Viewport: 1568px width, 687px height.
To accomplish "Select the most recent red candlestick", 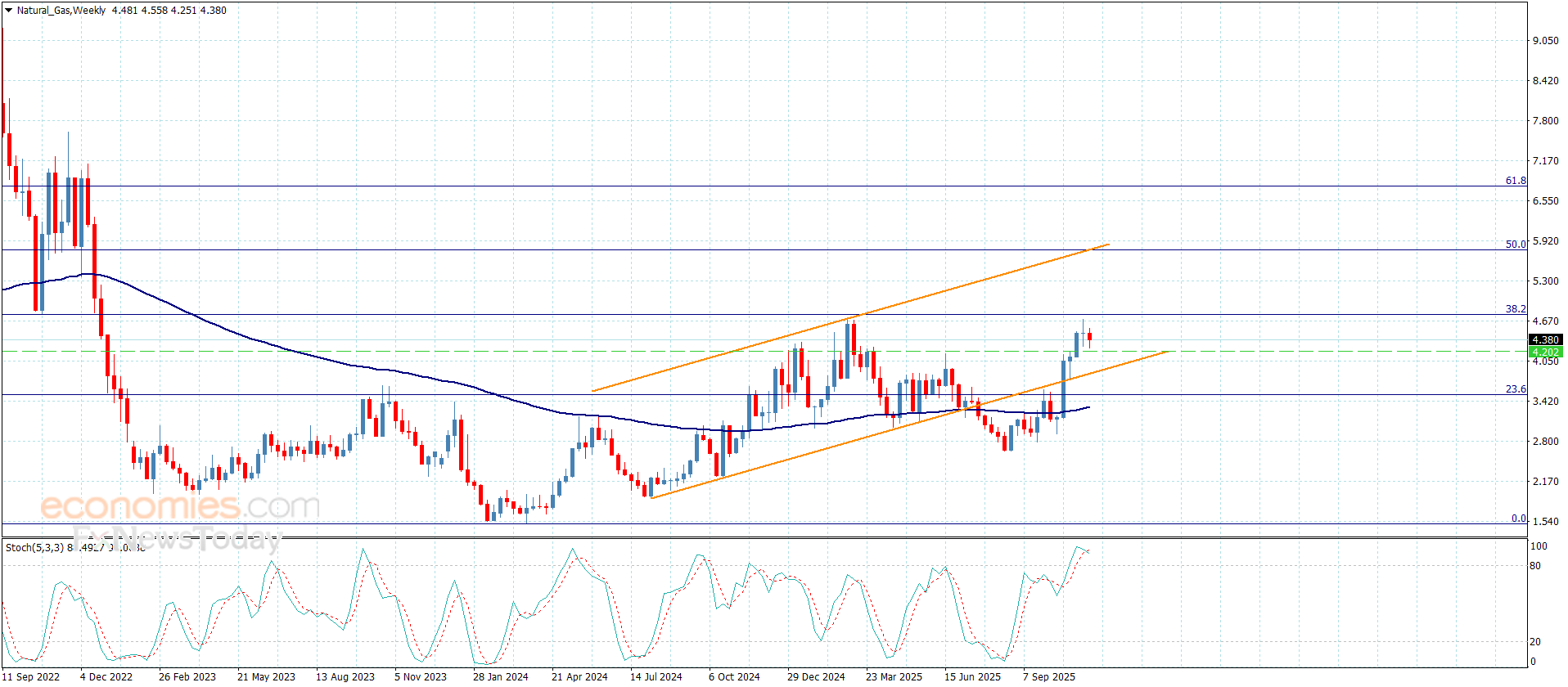I will tap(1089, 336).
